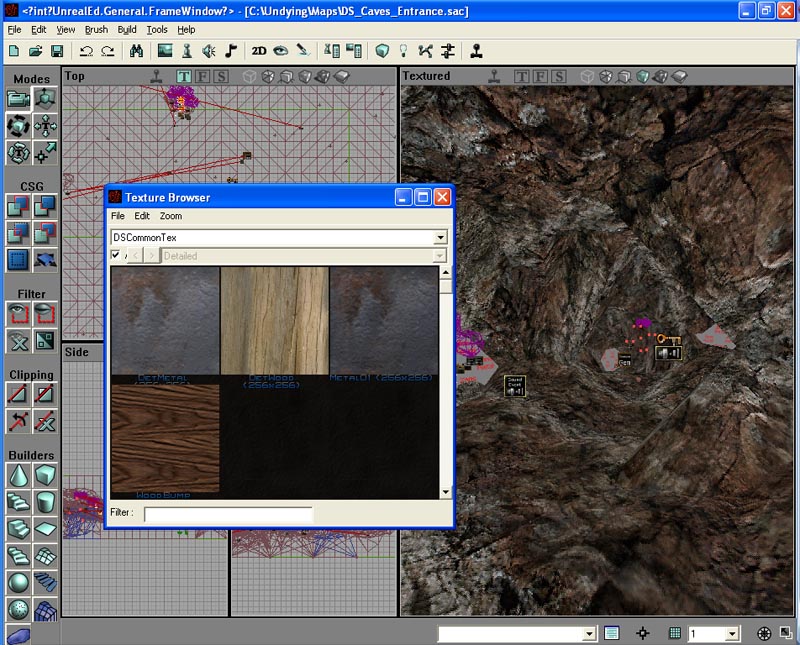Click the build paths icon
The width and height of the screenshot is (800, 645).
click(x=426, y=51)
